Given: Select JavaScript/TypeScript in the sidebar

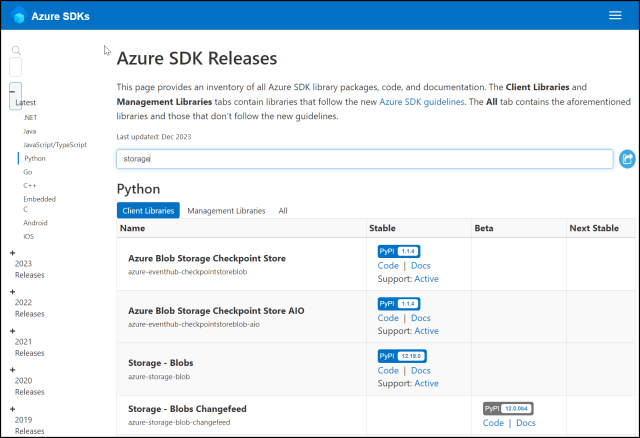Looking at the screenshot, I should [52, 145].
